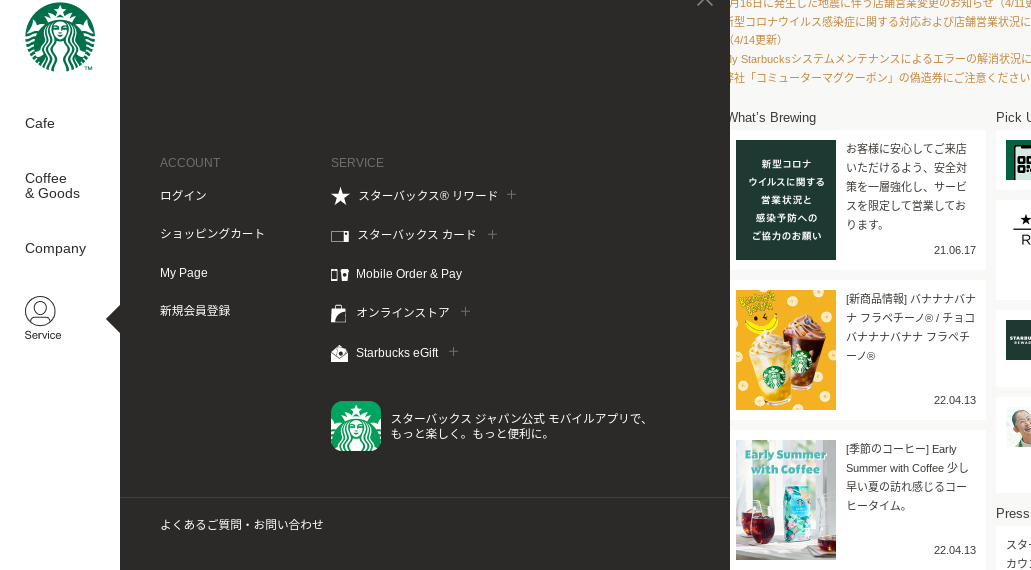Open オンラインストア link

coord(403,313)
